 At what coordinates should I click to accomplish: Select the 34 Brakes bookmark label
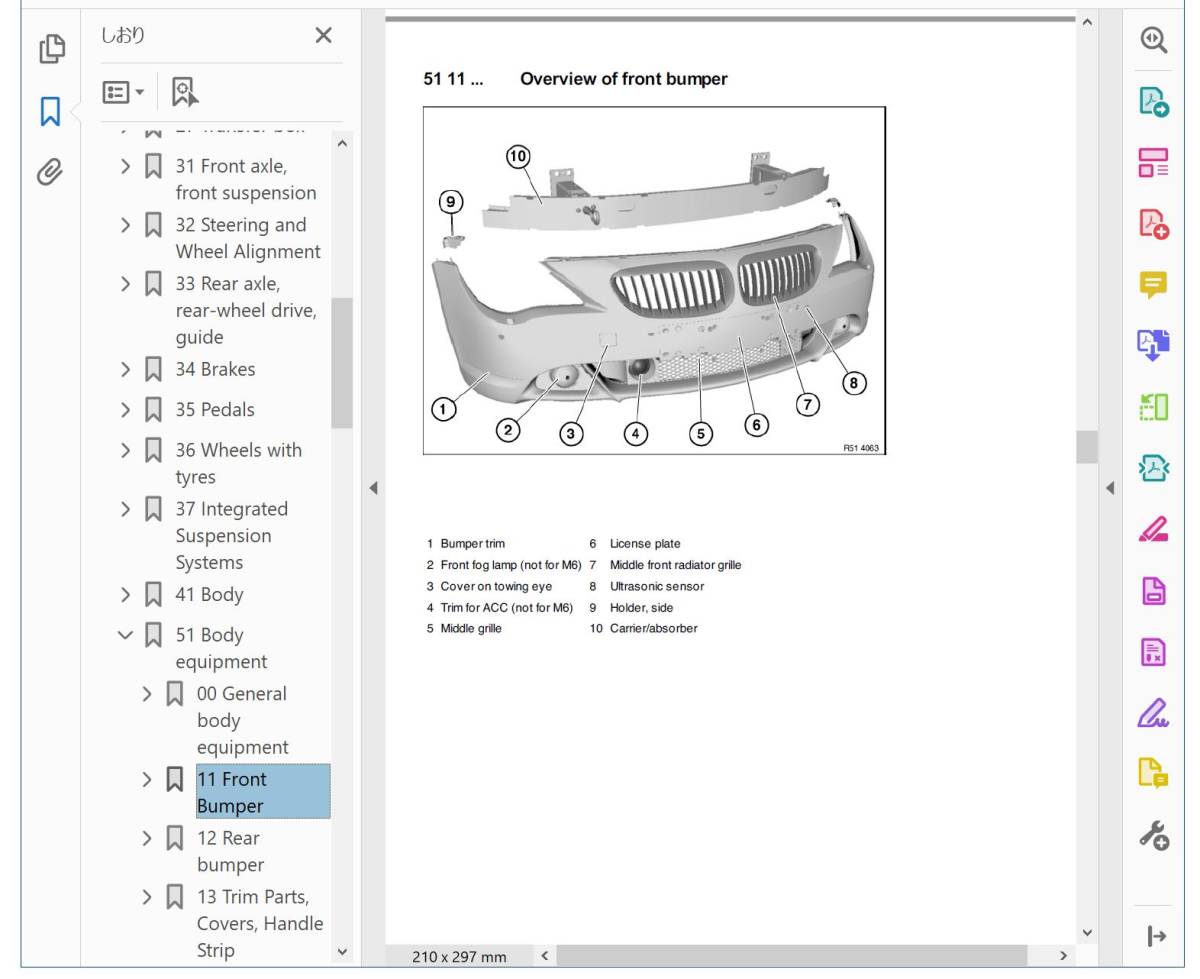[x=215, y=369]
